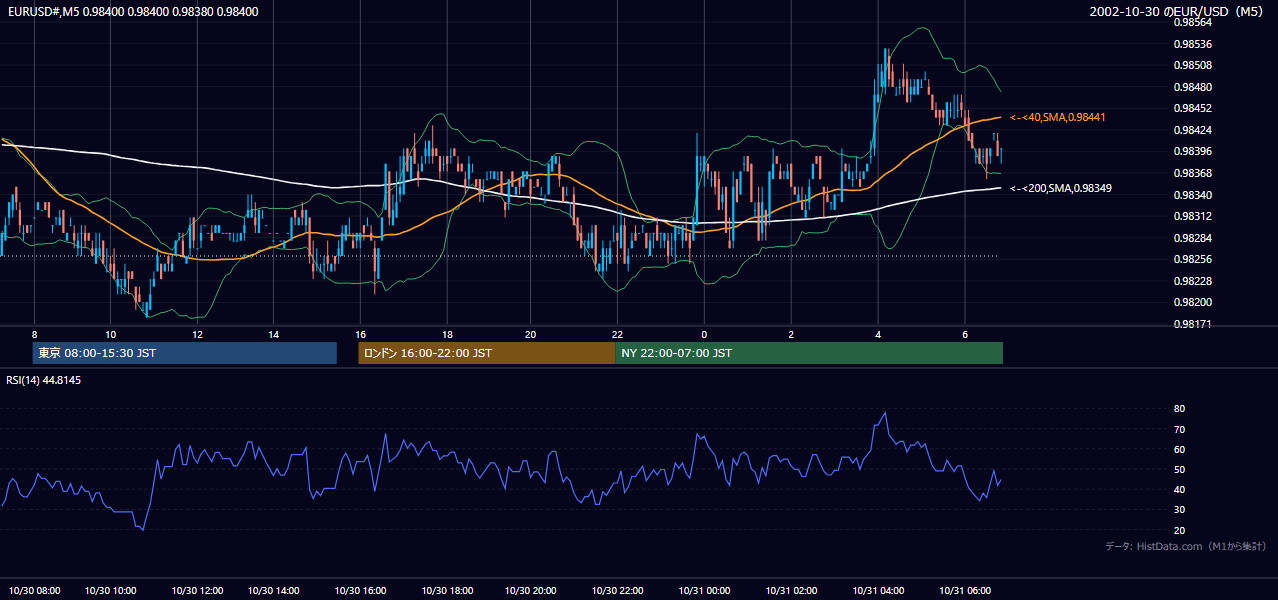Click the 10/30 12:00 date label
This screenshot has height=600, width=1278.
pyautogui.click(x=197, y=591)
